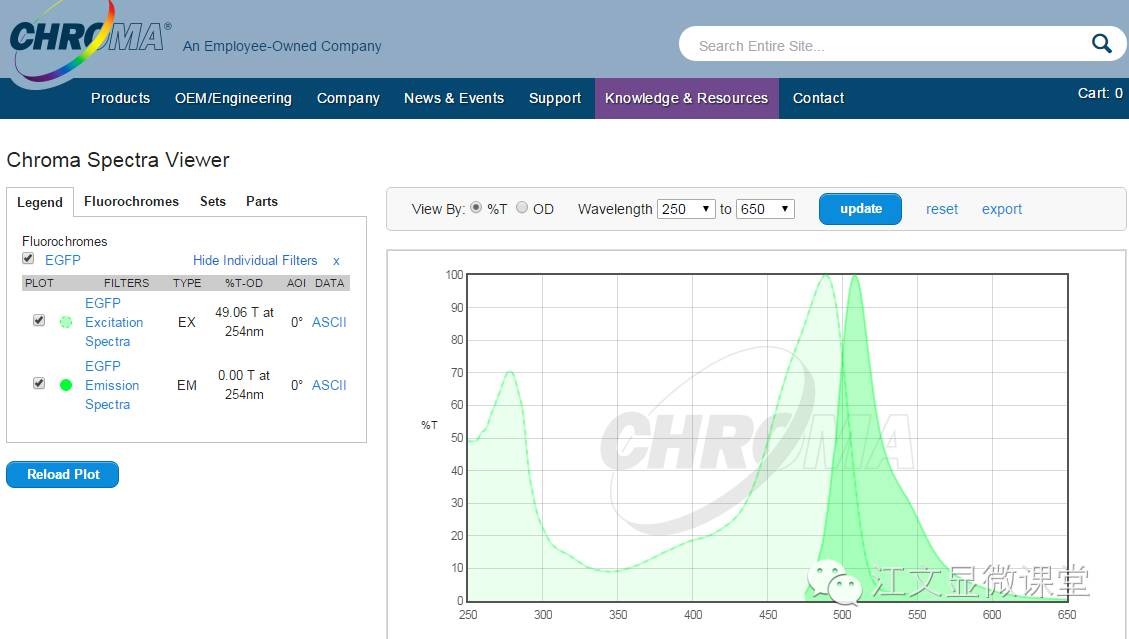1129x639 pixels.
Task: Open the EGFP Emission Spectra link
Action: click(x=112, y=385)
